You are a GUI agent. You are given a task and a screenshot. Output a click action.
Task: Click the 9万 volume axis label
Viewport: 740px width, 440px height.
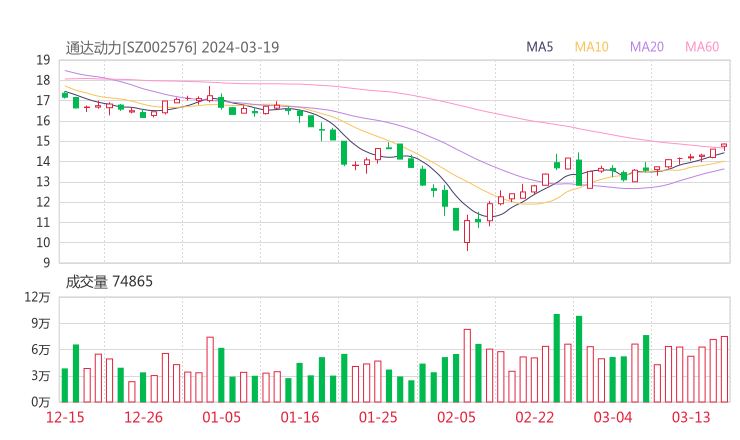point(41,323)
